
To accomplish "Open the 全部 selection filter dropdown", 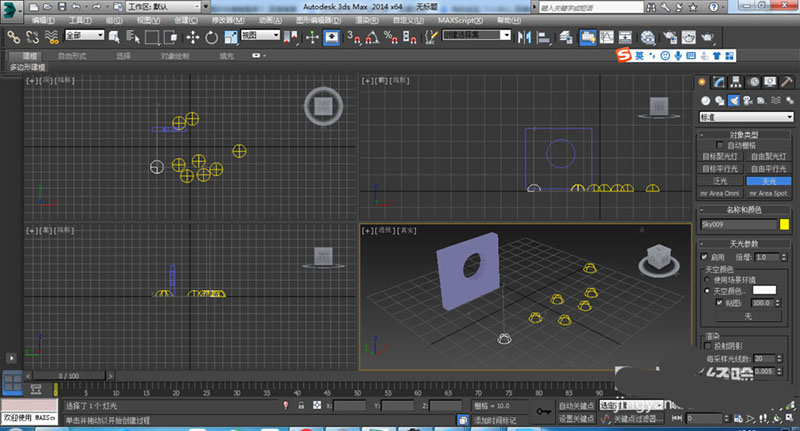I will click(84, 36).
